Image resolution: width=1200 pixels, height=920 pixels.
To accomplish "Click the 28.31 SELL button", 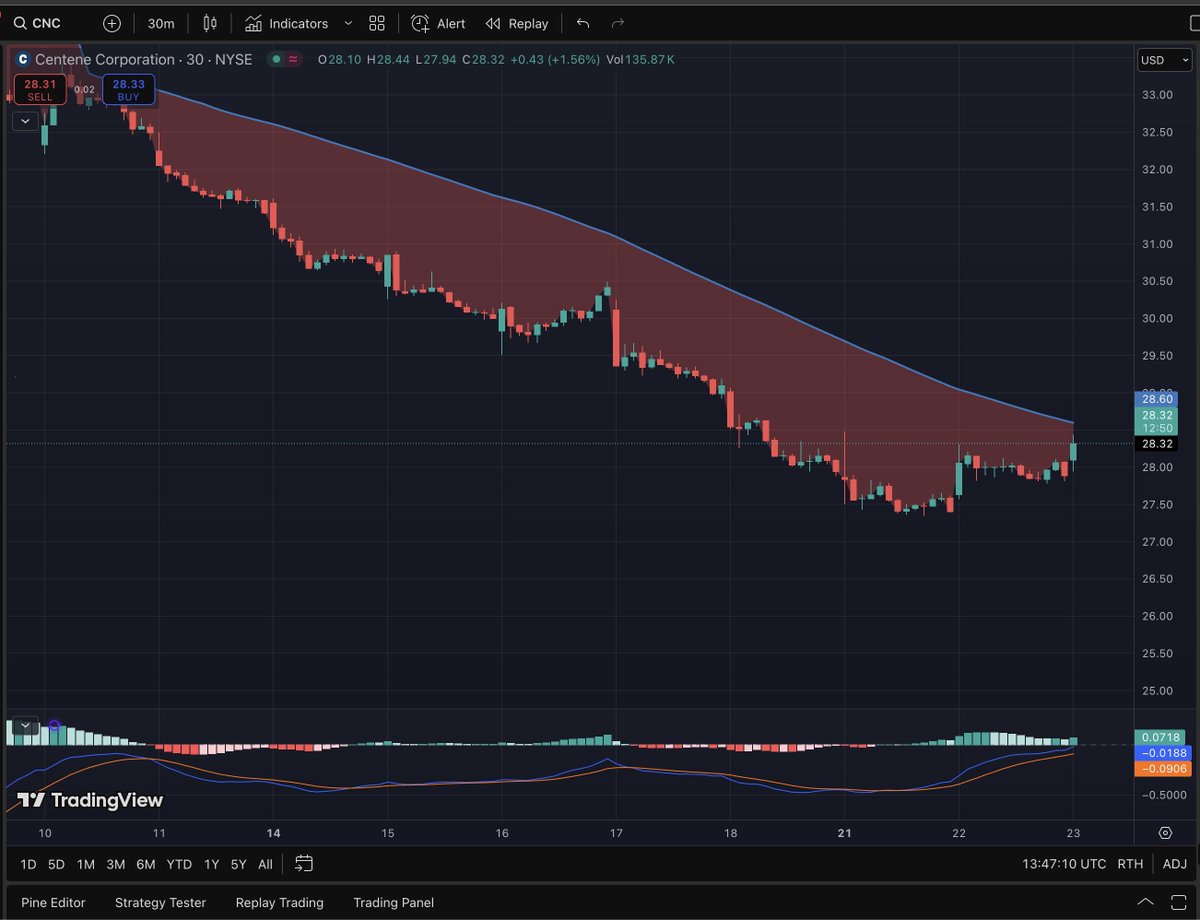I will pos(40,90).
